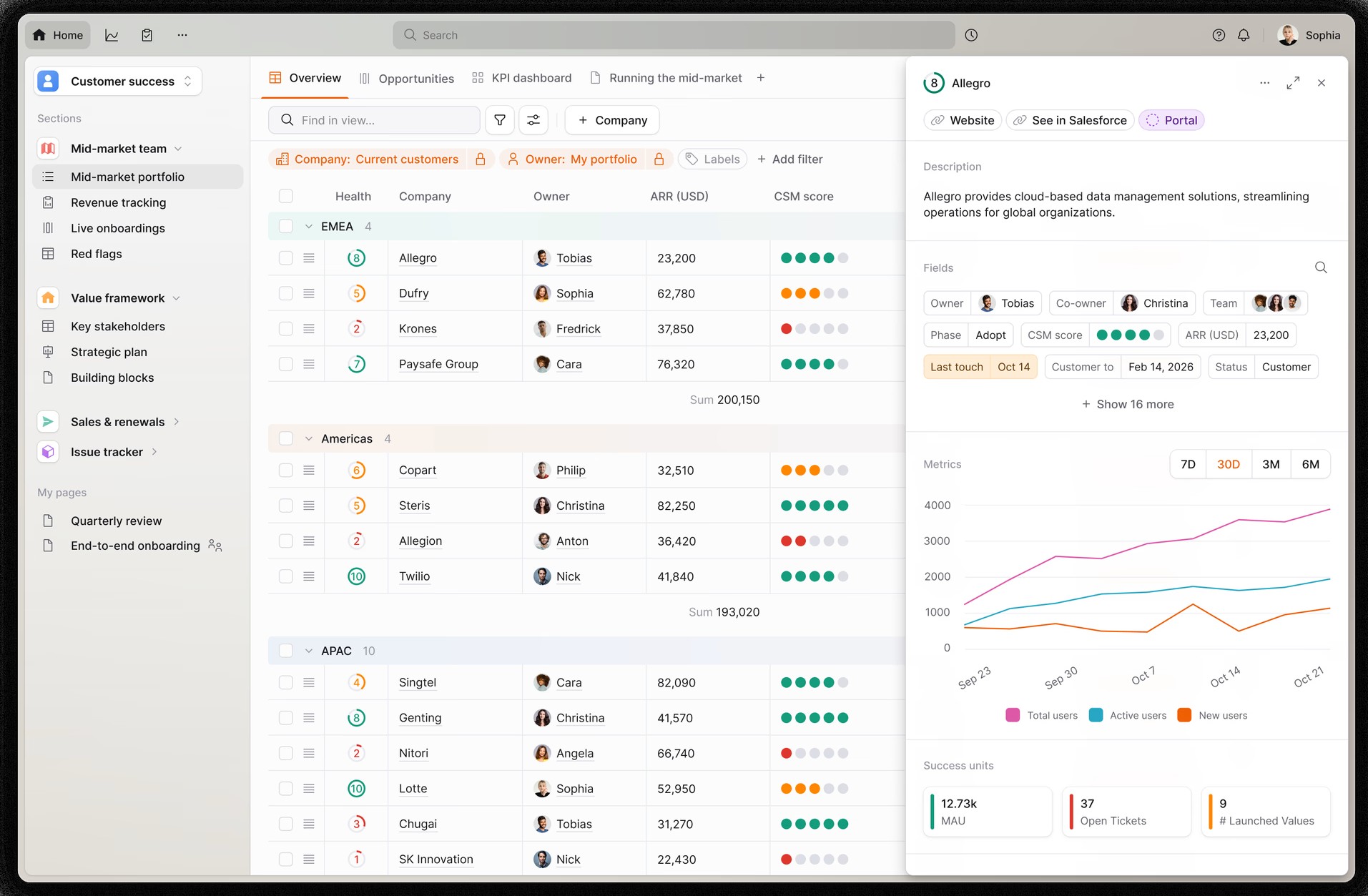Click the pink Total users legend swatch
Screen dimensions: 1368x896
point(1012,715)
